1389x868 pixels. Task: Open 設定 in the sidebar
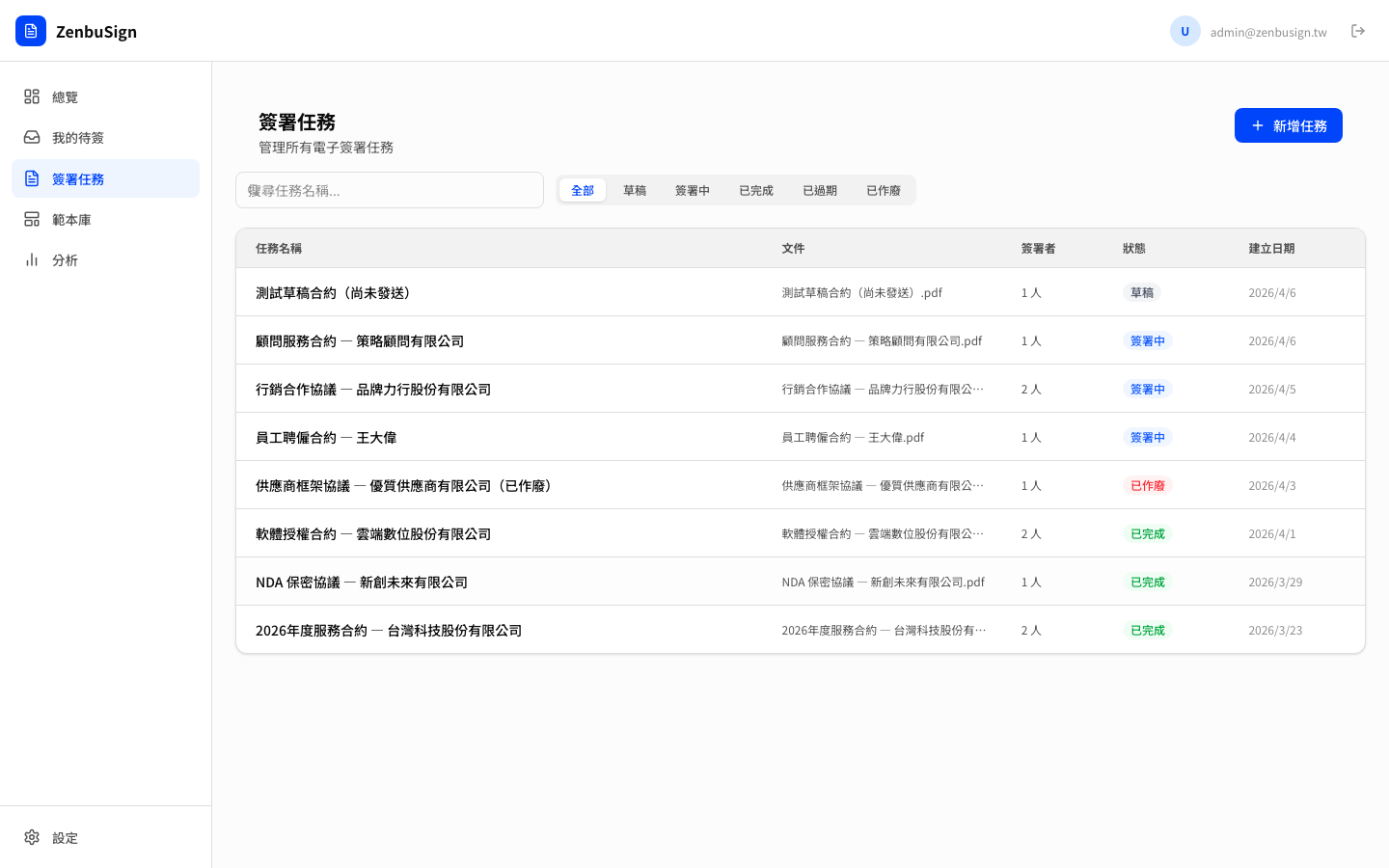(105, 837)
